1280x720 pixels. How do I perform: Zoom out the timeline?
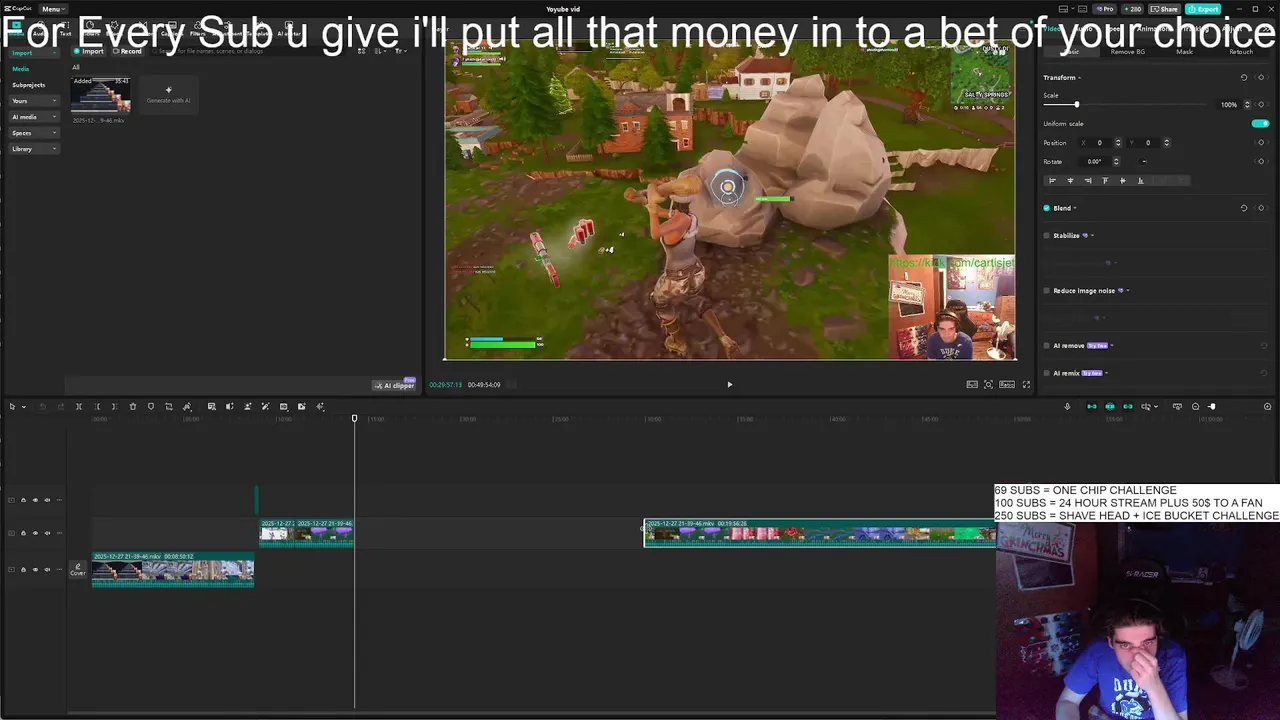pos(1195,406)
